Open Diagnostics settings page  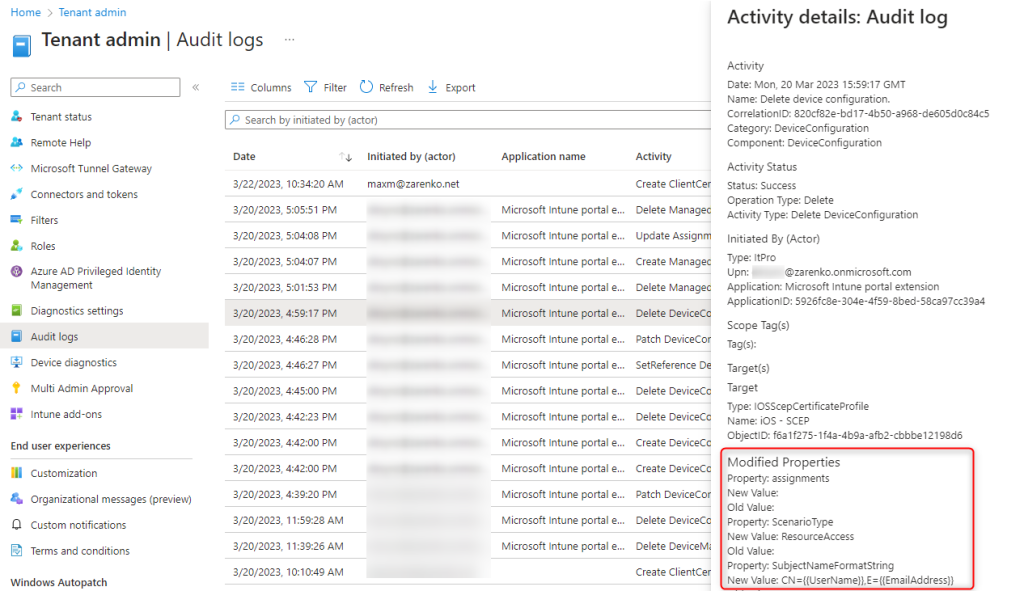tap(77, 311)
